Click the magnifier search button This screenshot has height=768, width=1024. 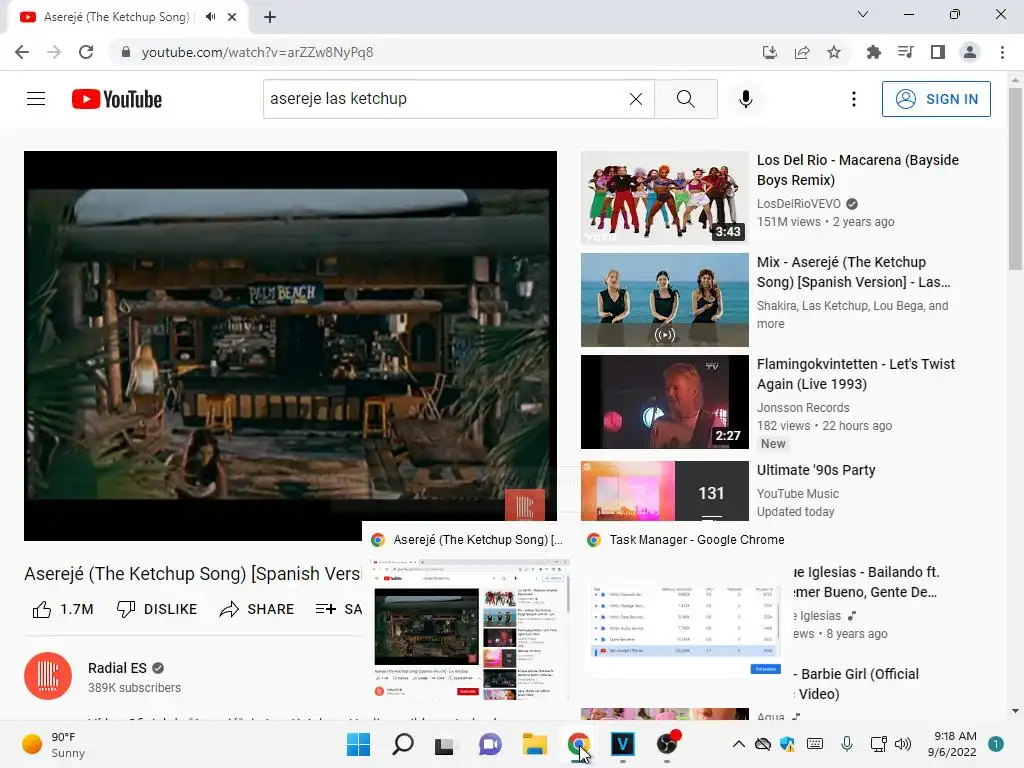click(x=686, y=99)
